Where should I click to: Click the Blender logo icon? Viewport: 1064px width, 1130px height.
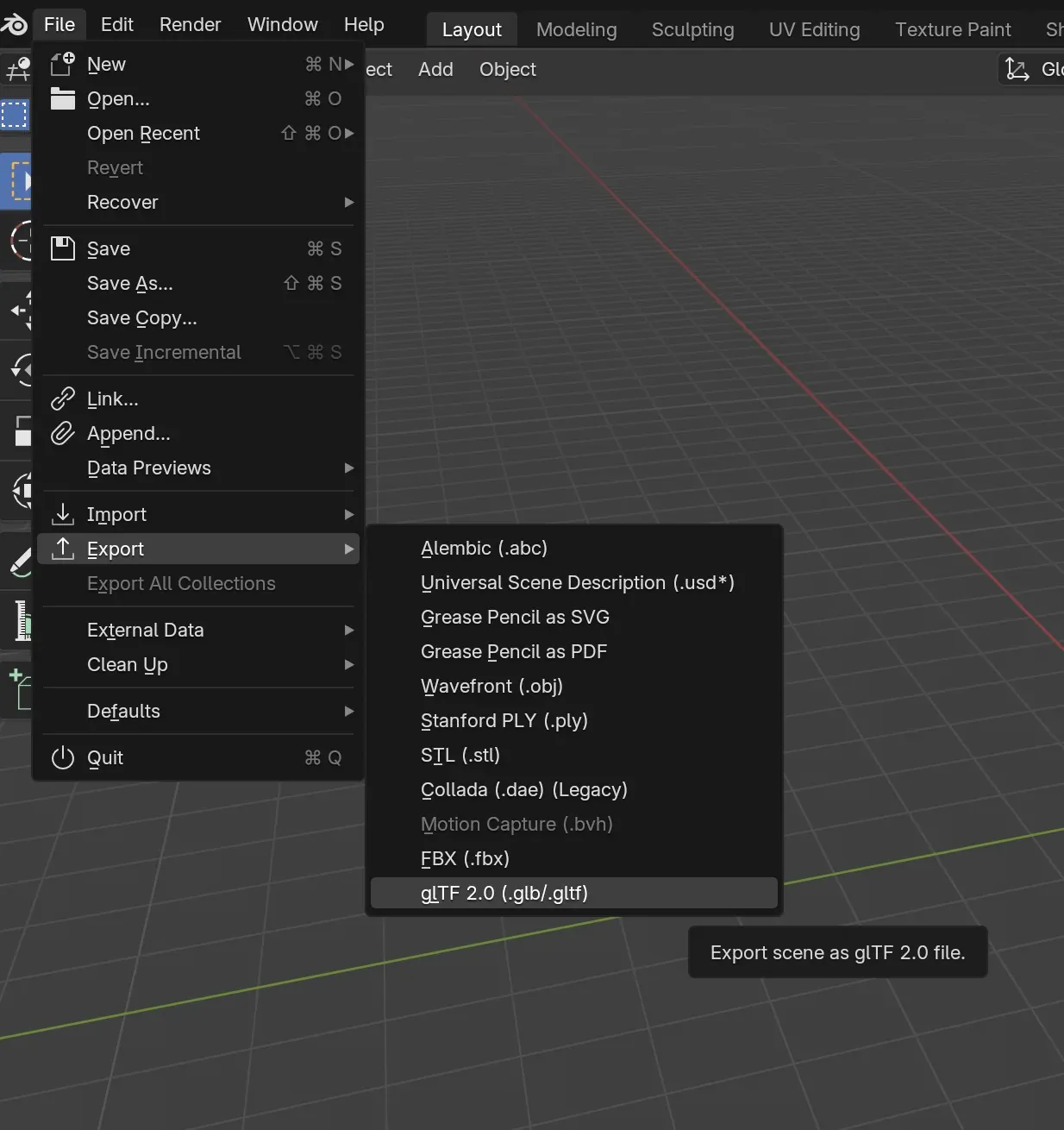pos(13,24)
